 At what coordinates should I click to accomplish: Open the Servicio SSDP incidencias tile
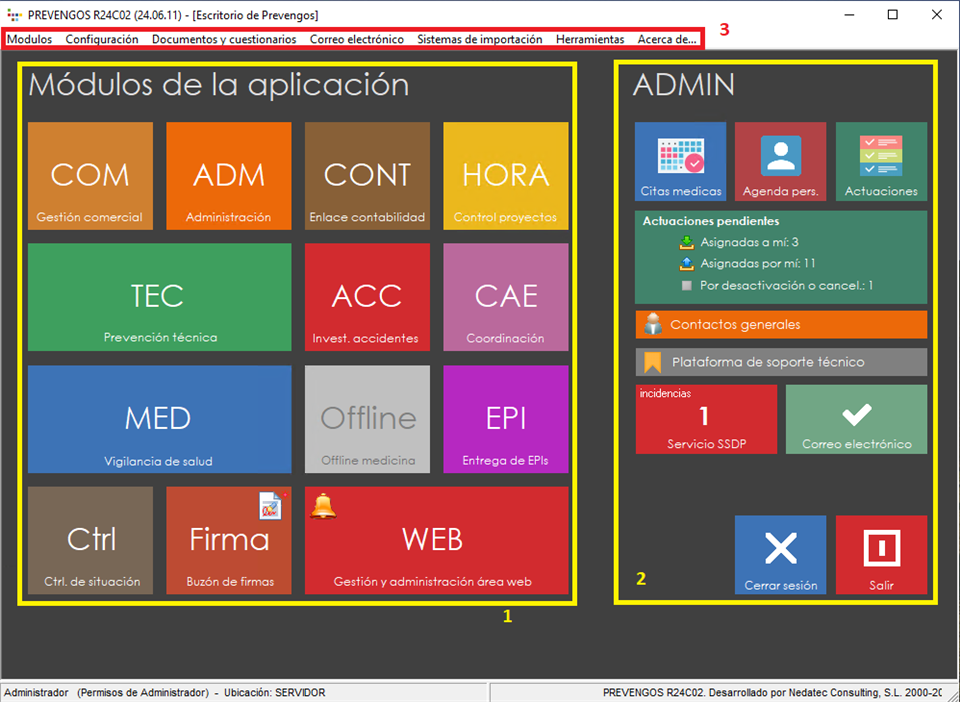pos(705,419)
